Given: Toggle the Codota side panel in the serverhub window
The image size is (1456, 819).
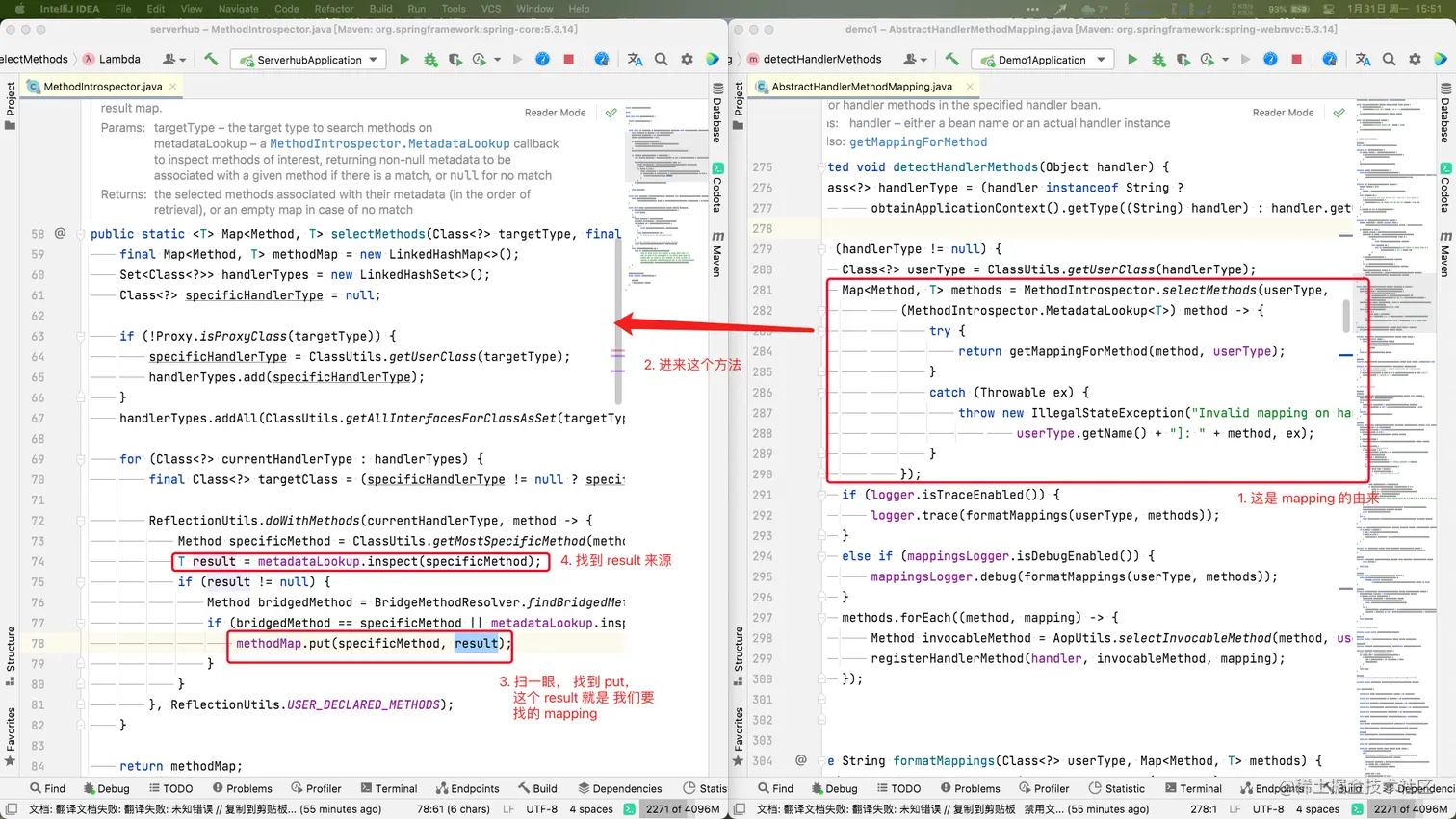Looking at the screenshot, I should pos(717,188).
